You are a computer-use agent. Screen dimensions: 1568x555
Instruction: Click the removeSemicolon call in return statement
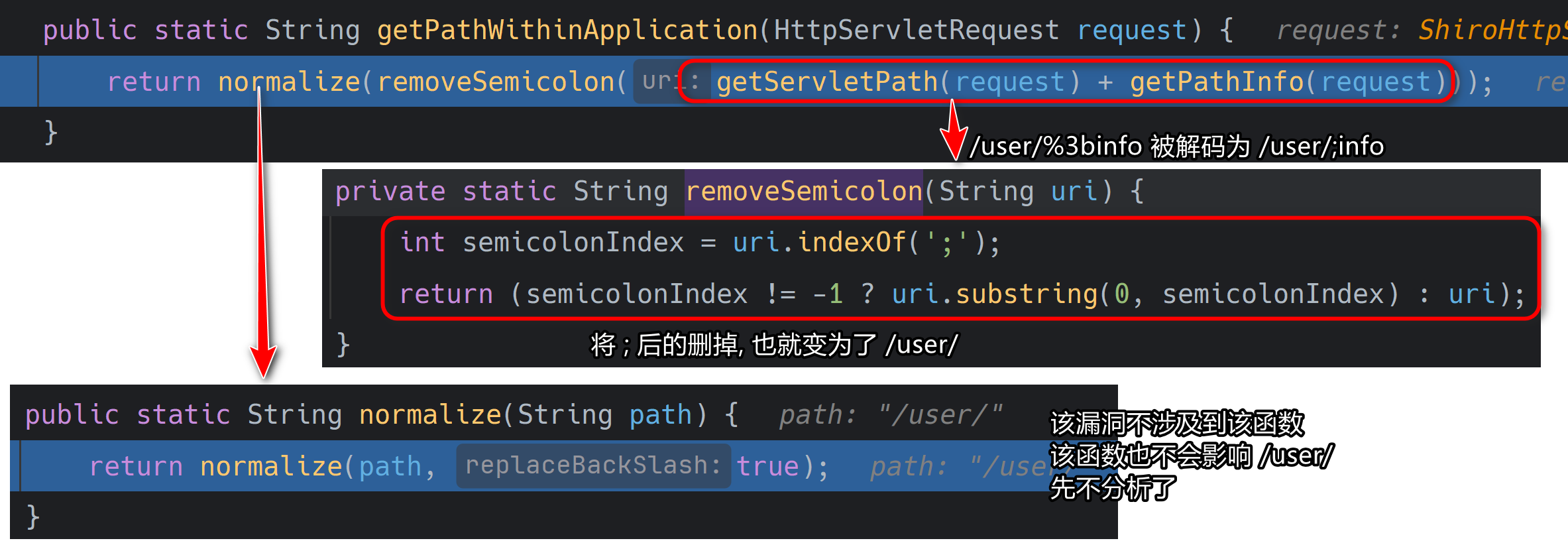496,82
